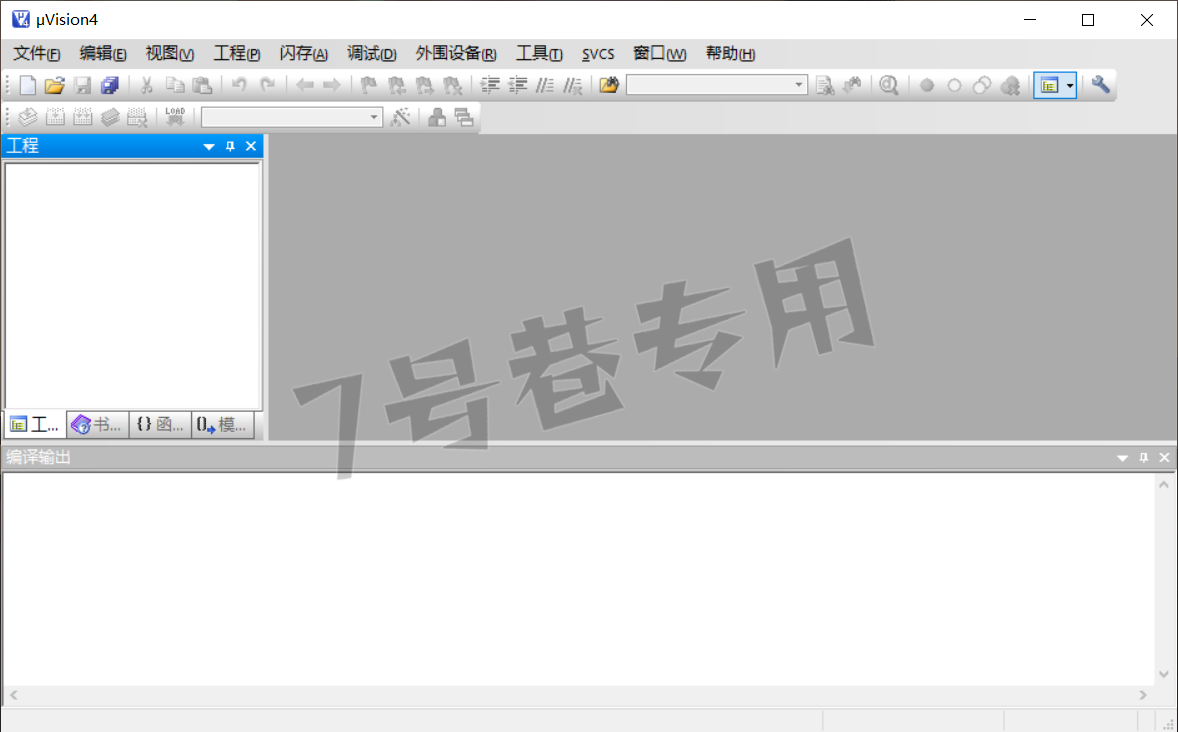Open the 视图 (View) menu
The image size is (1178, 732).
170,53
